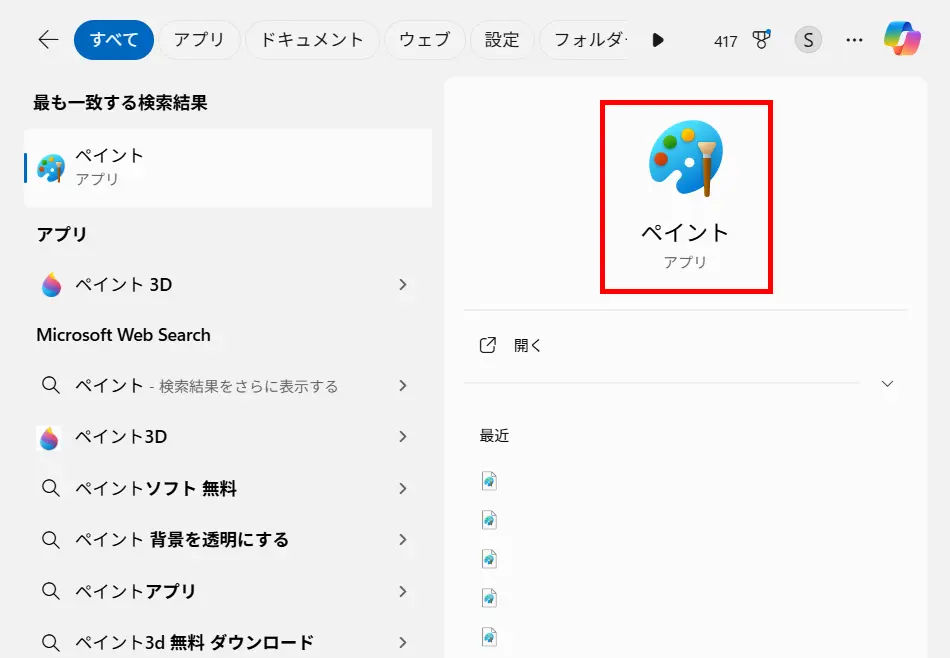
Task: Expand the ペイント3D web suggestion chevron
Action: pos(403,437)
